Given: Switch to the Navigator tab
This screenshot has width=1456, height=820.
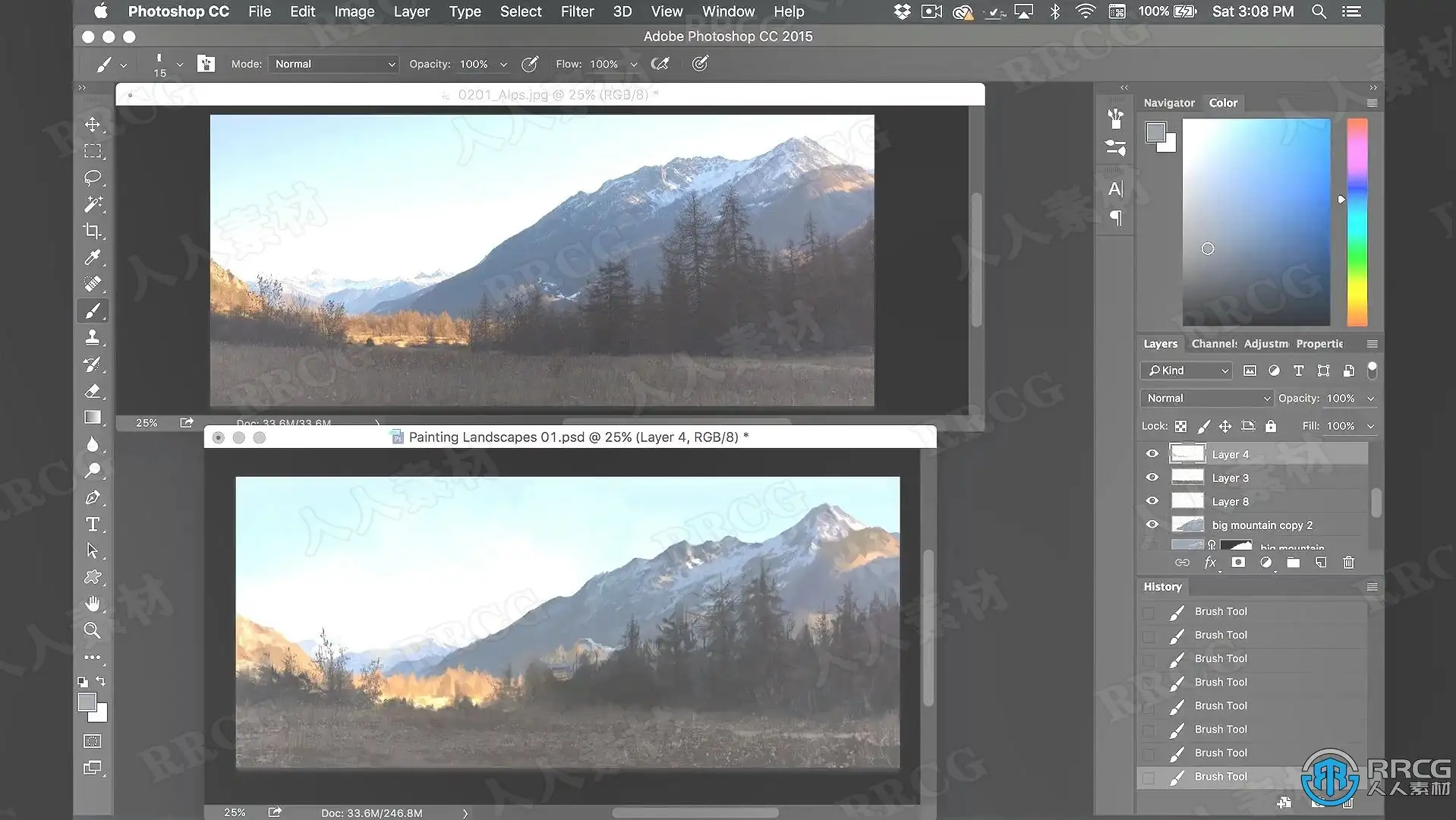Looking at the screenshot, I should click(x=1169, y=102).
